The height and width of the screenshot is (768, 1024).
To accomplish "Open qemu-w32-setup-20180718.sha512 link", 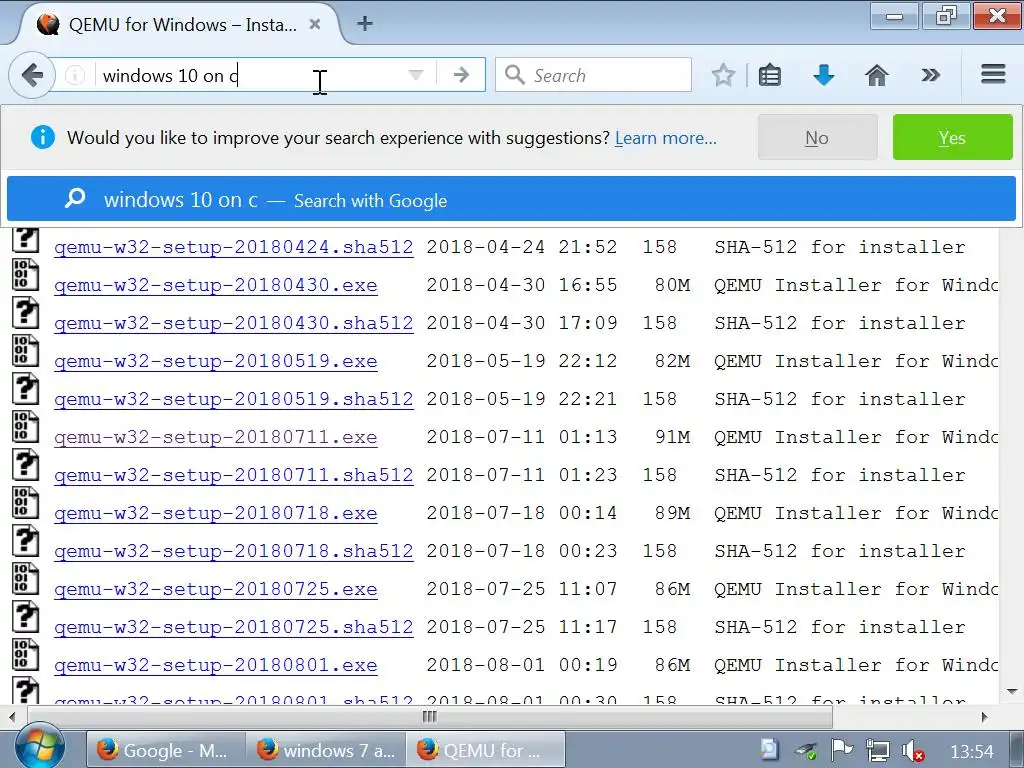I will point(234,551).
